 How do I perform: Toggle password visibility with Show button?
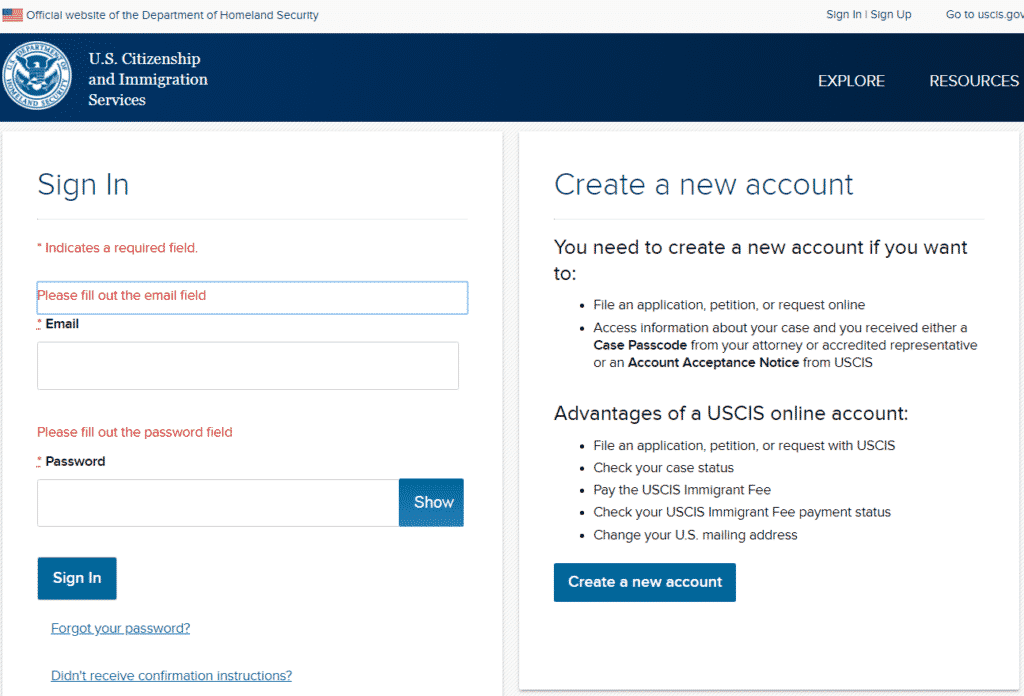point(431,503)
